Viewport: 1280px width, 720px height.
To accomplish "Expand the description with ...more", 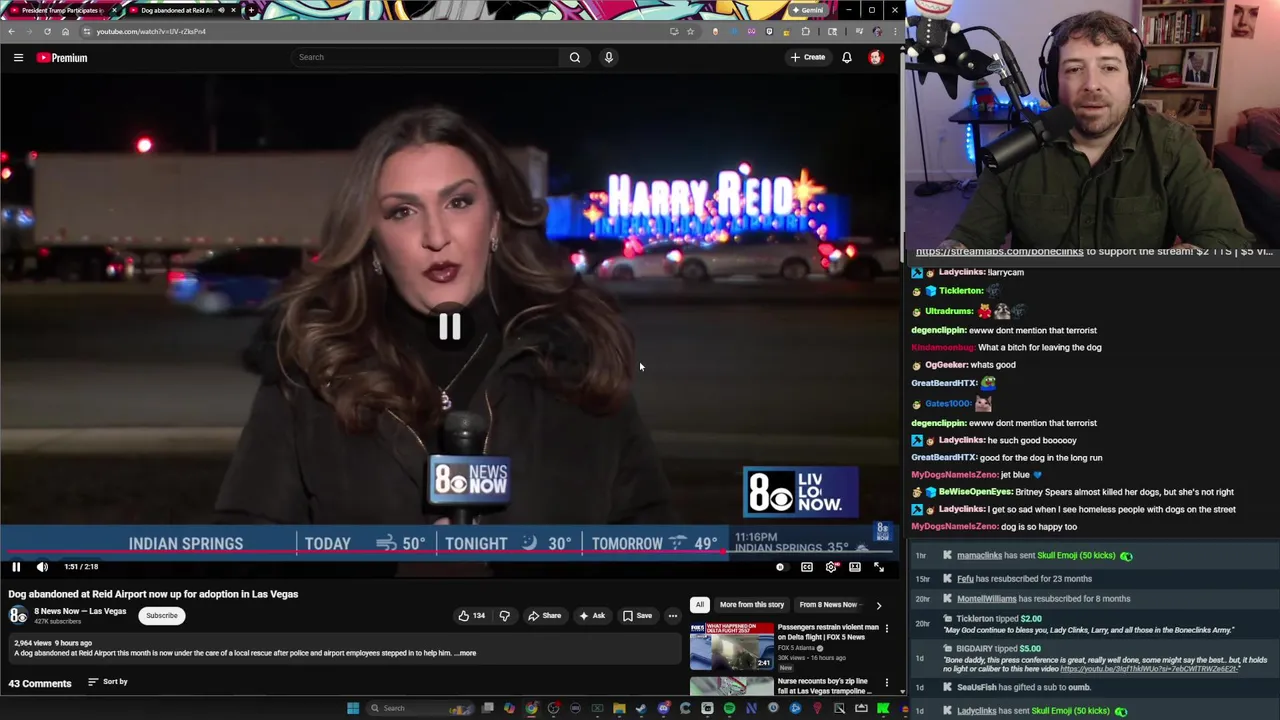I will [x=466, y=653].
